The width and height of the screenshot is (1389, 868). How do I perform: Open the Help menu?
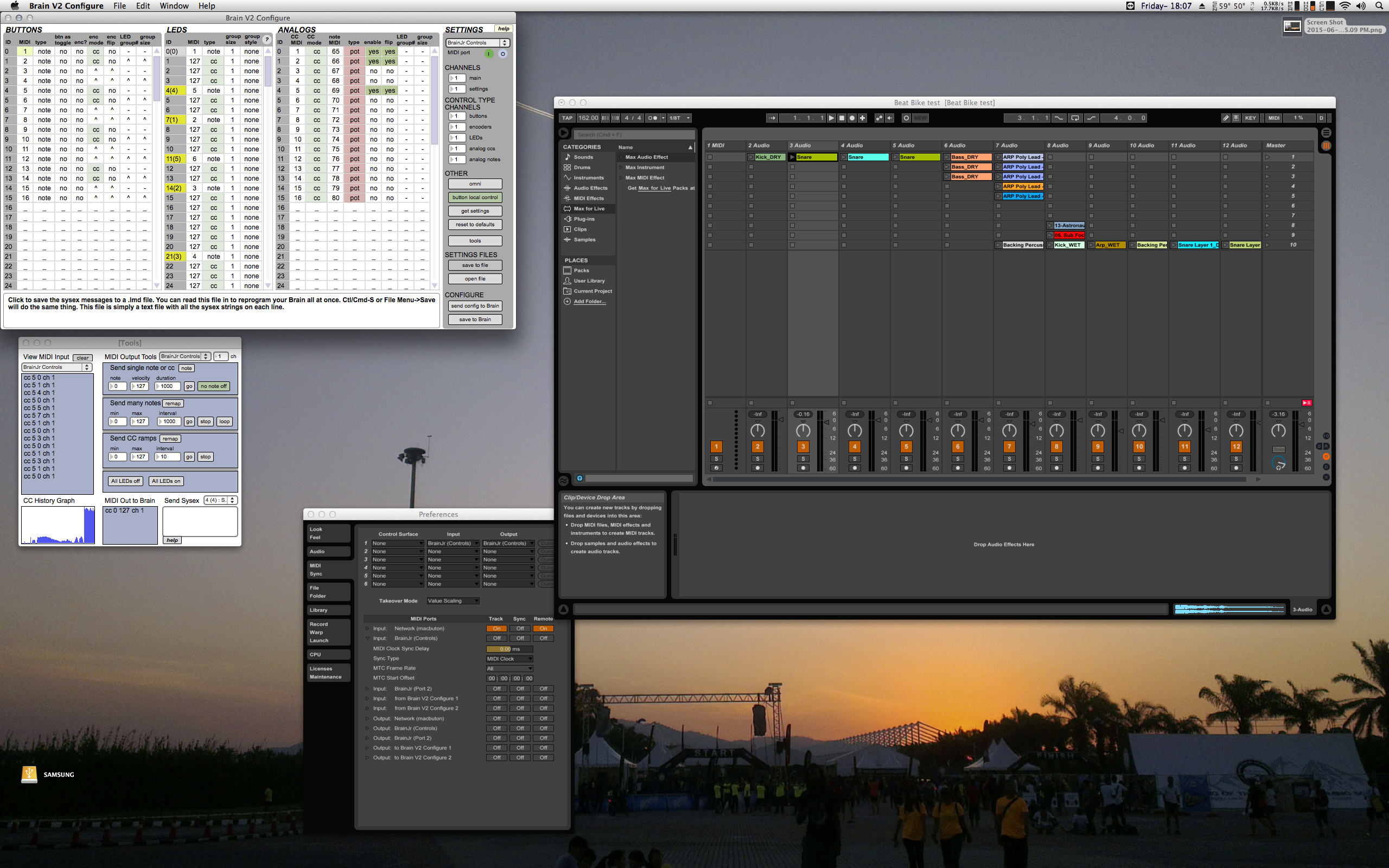[207, 6]
